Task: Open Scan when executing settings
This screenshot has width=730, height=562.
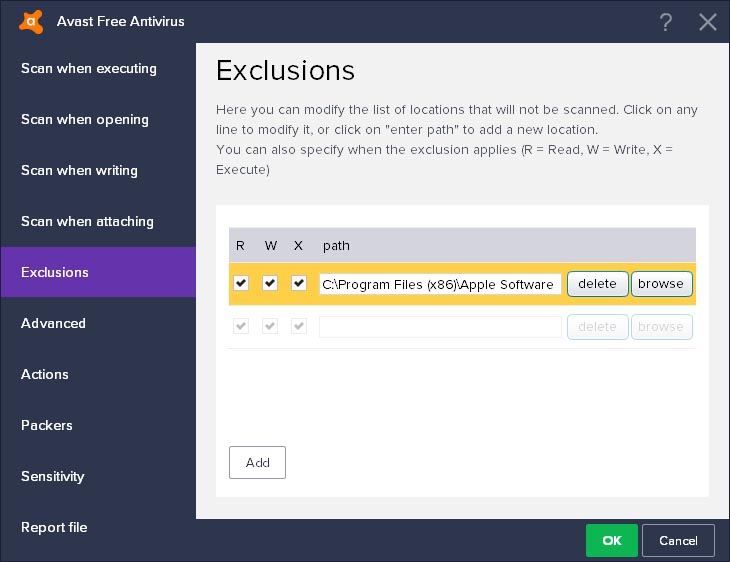Action: (x=88, y=68)
